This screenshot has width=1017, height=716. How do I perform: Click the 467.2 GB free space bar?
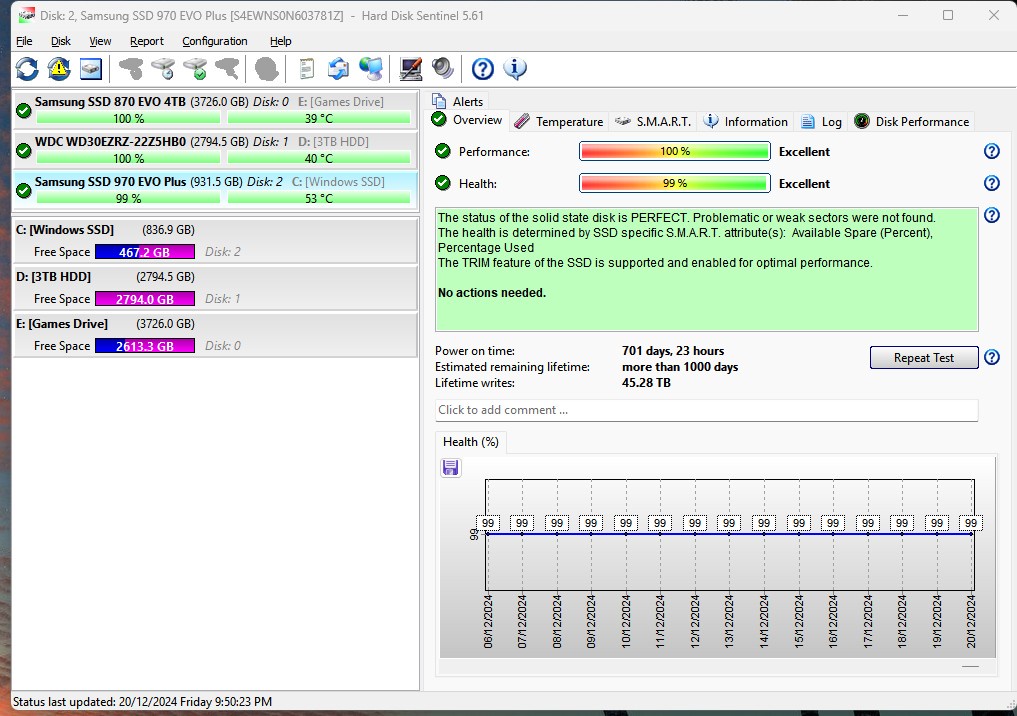click(145, 252)
